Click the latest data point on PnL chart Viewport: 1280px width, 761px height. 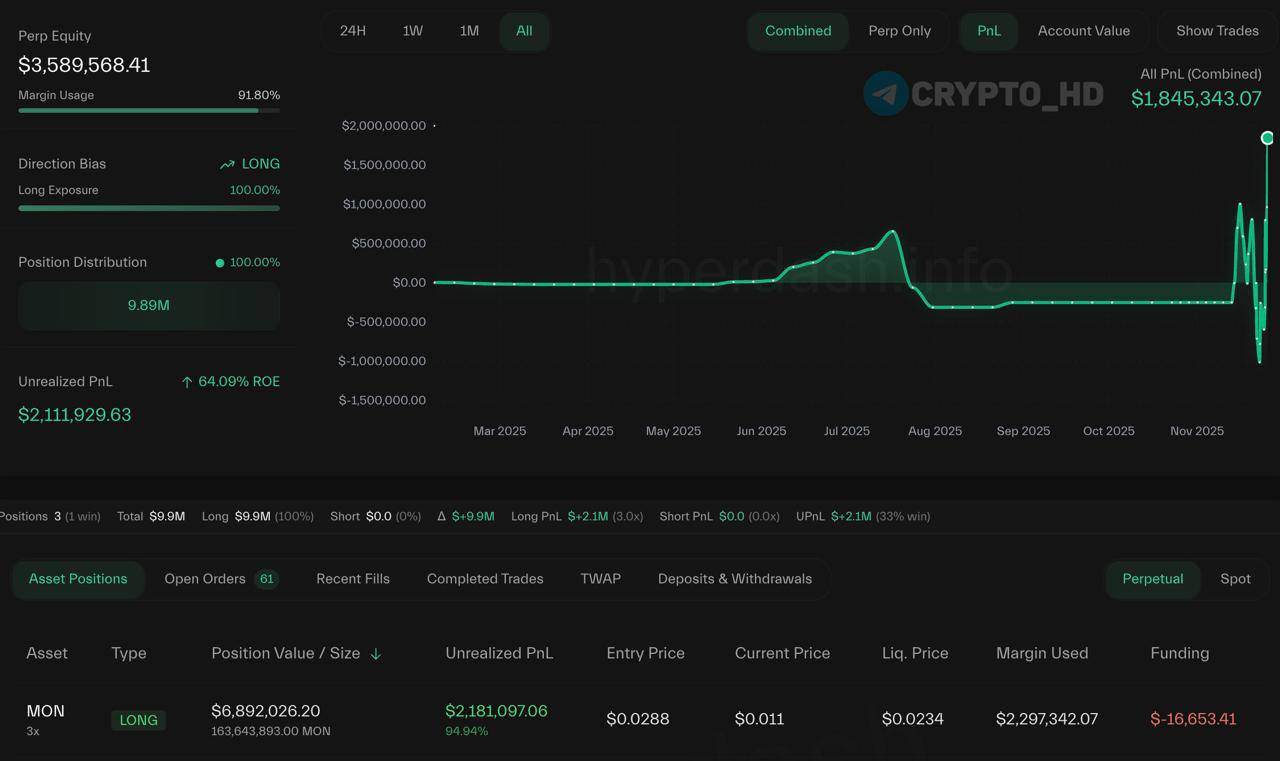click(x=1267, y=138)
